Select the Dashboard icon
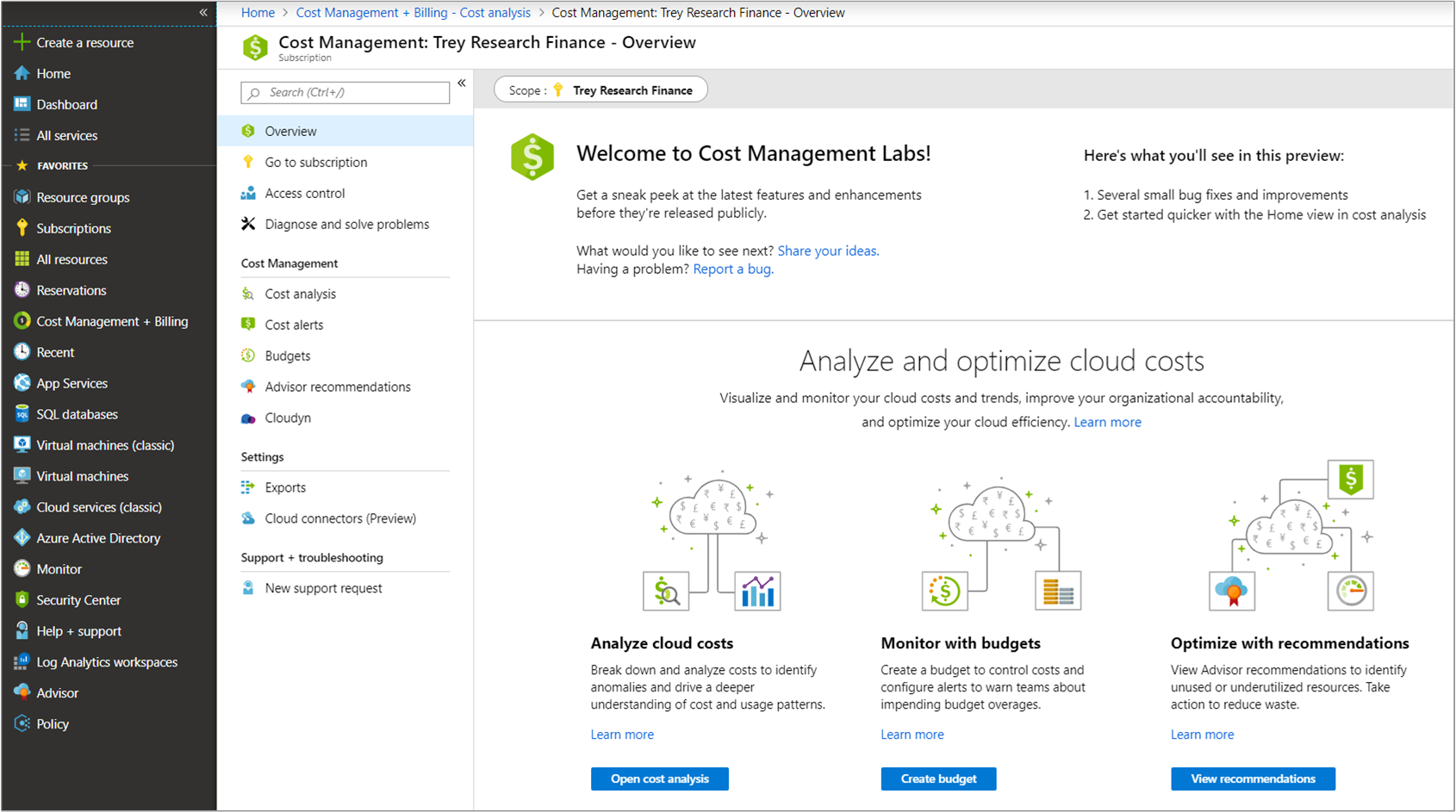The width and height of the screenshot is (1456, 812). coord(22,104)
